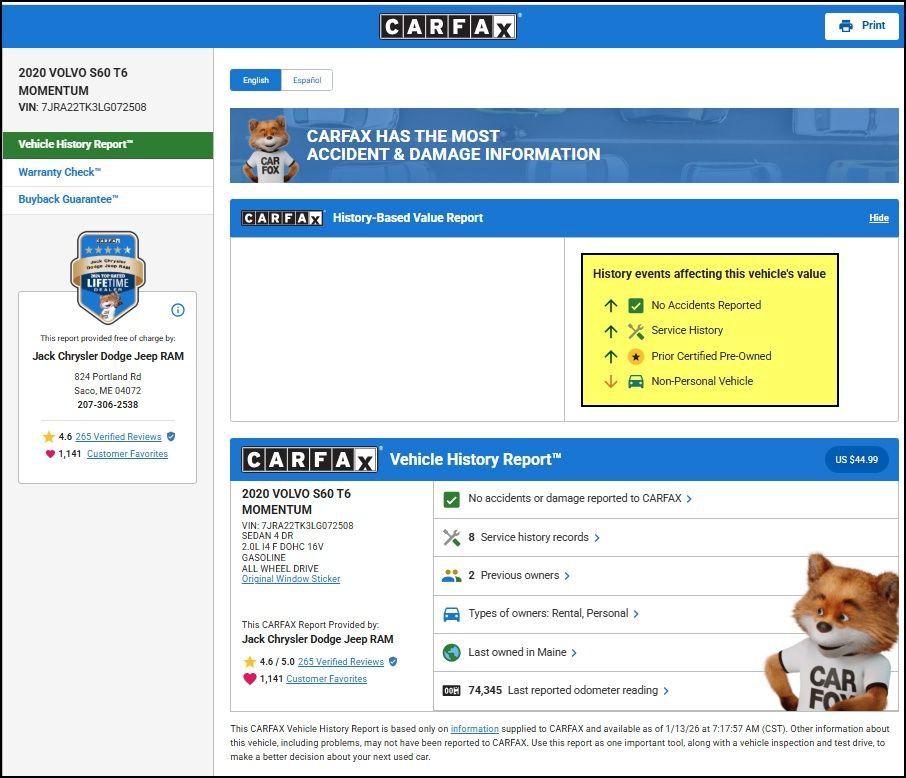Click the green checkmark No accidents icon
906x778 pixels.
point(451,499)
